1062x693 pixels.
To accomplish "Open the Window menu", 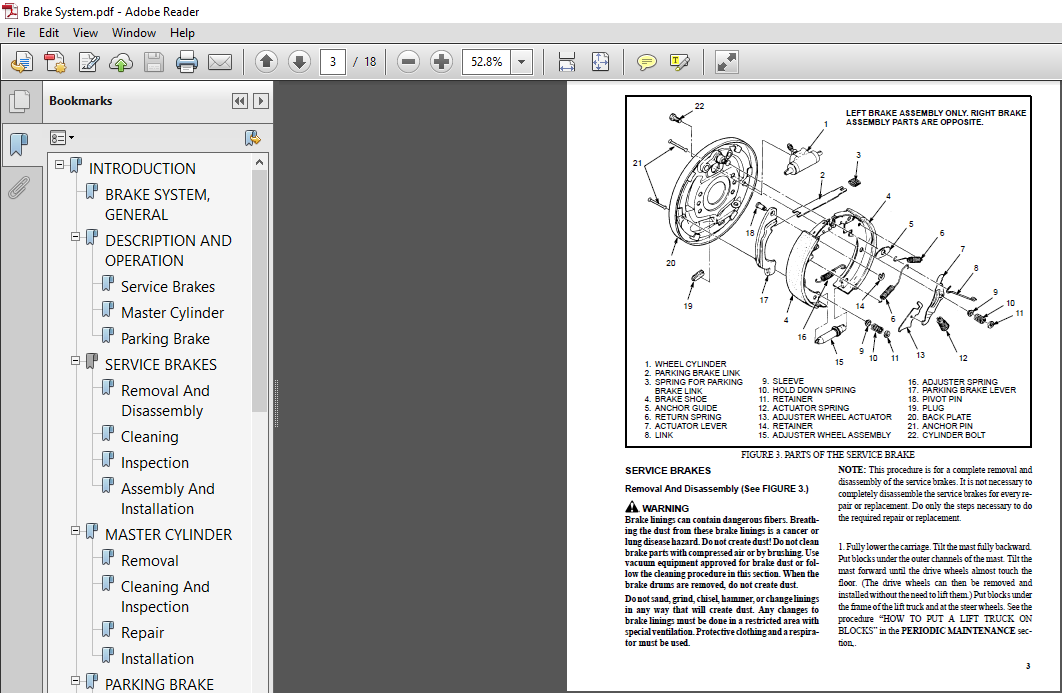I will click(x=133, y=33).
